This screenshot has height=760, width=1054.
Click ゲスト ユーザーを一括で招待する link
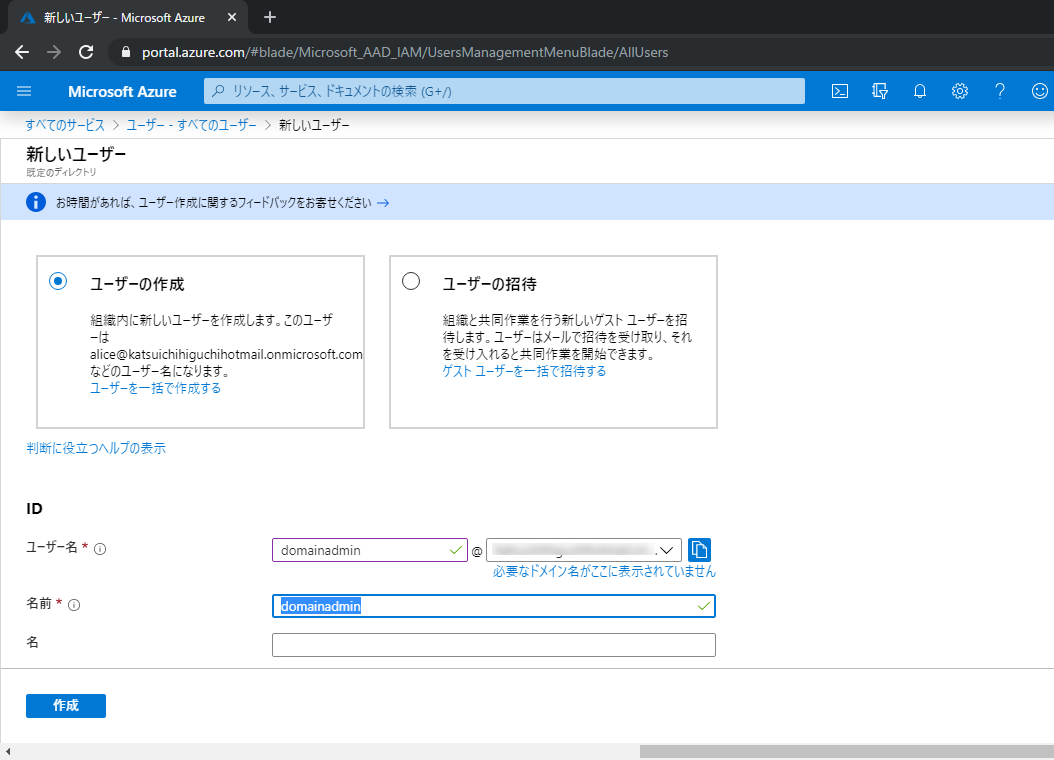tap(524, 371)
